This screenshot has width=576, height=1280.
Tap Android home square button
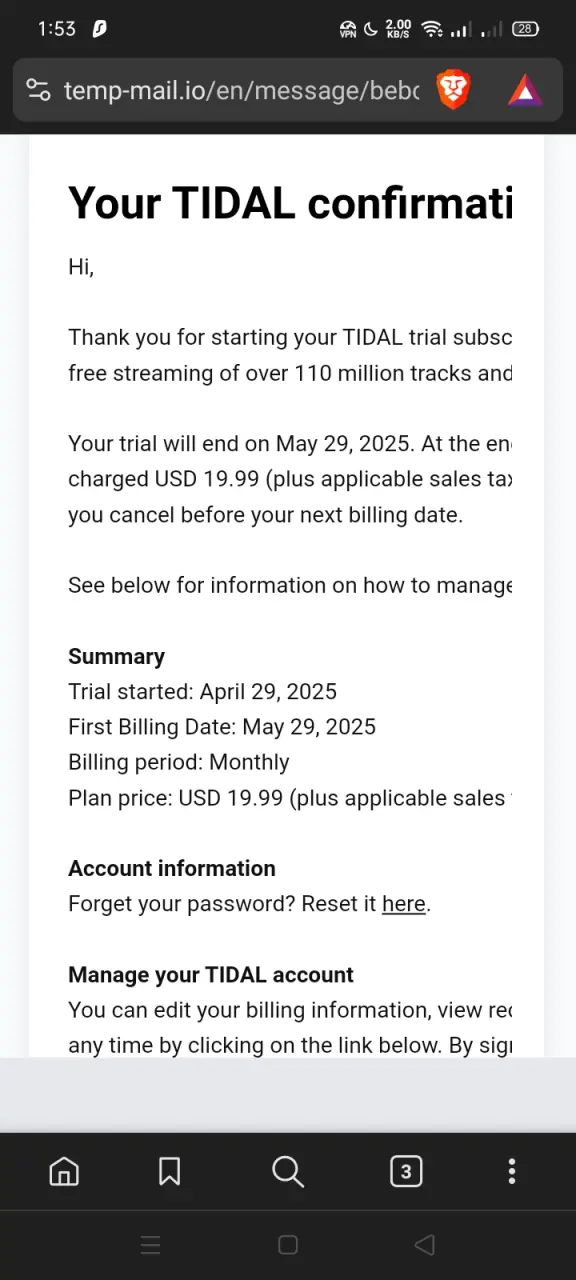point(288,1245)
